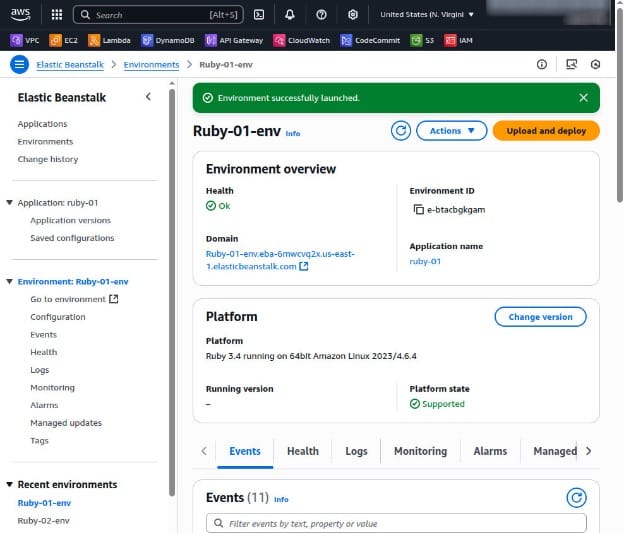Open Applications in the sidebar
The width and height of the screenshot is (624, 533).
point(43,124)
